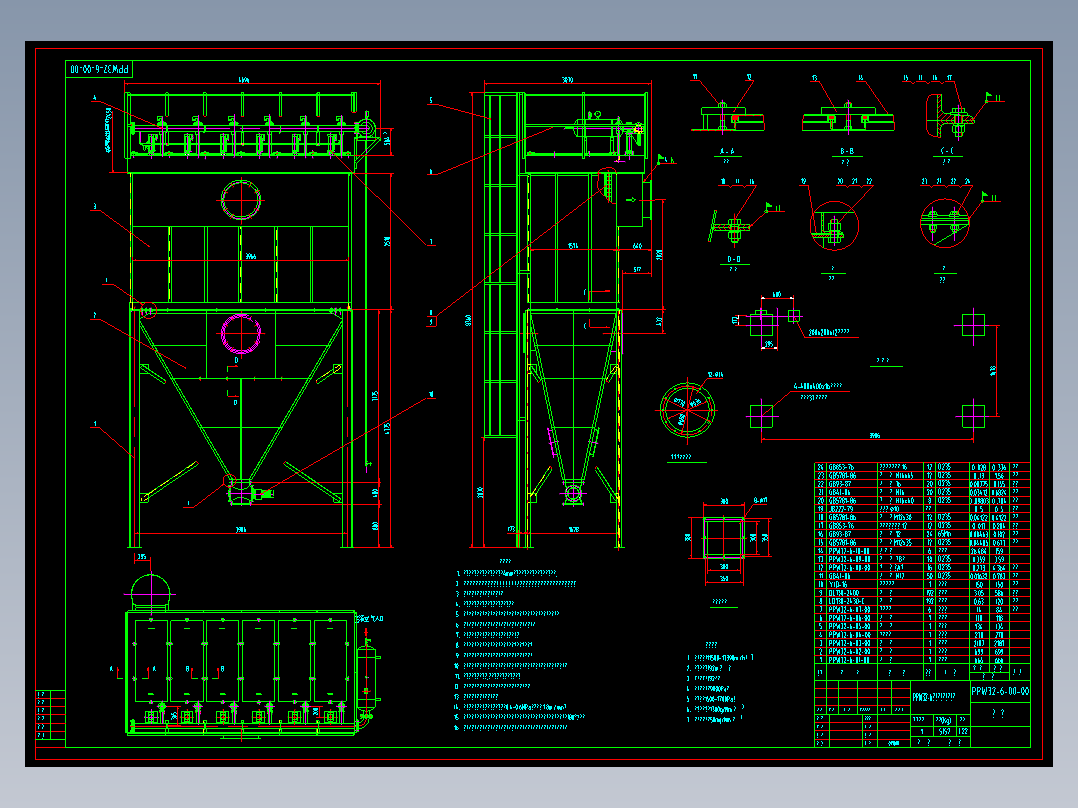Click the B-B section view label
Viewport: 1078px width, 808px height.
846,151
